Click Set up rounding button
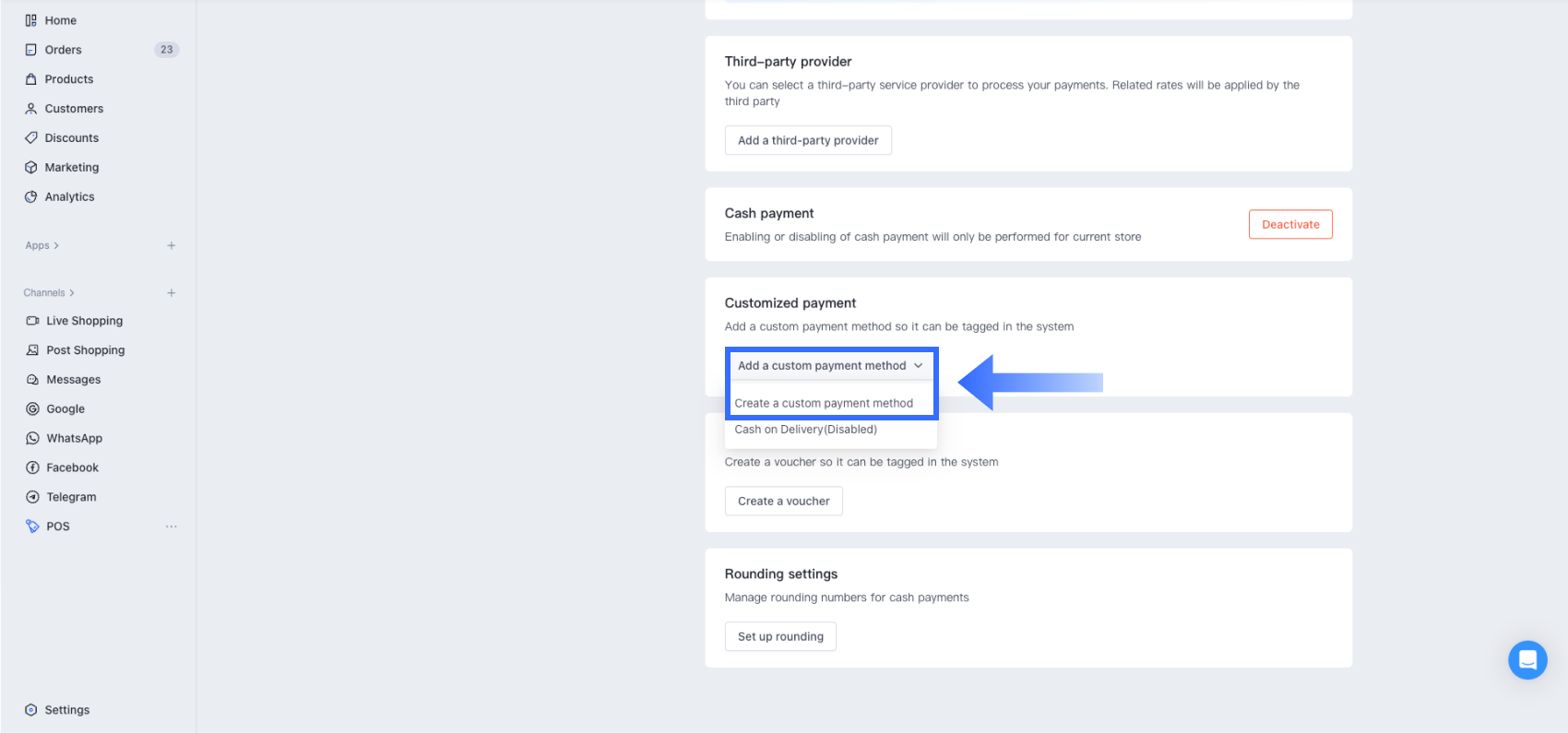Screen dimensions: 1568x733 [780, 637]
